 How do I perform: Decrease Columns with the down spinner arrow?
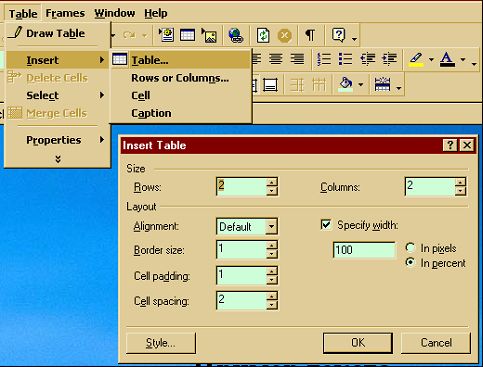[460, 191]
